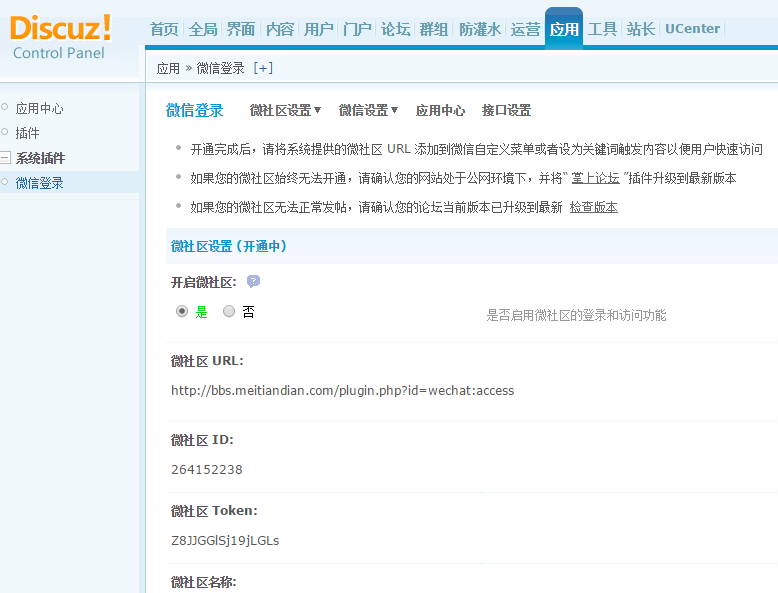Collapse the 系统插件 tree group

click(x=5, y=158)
